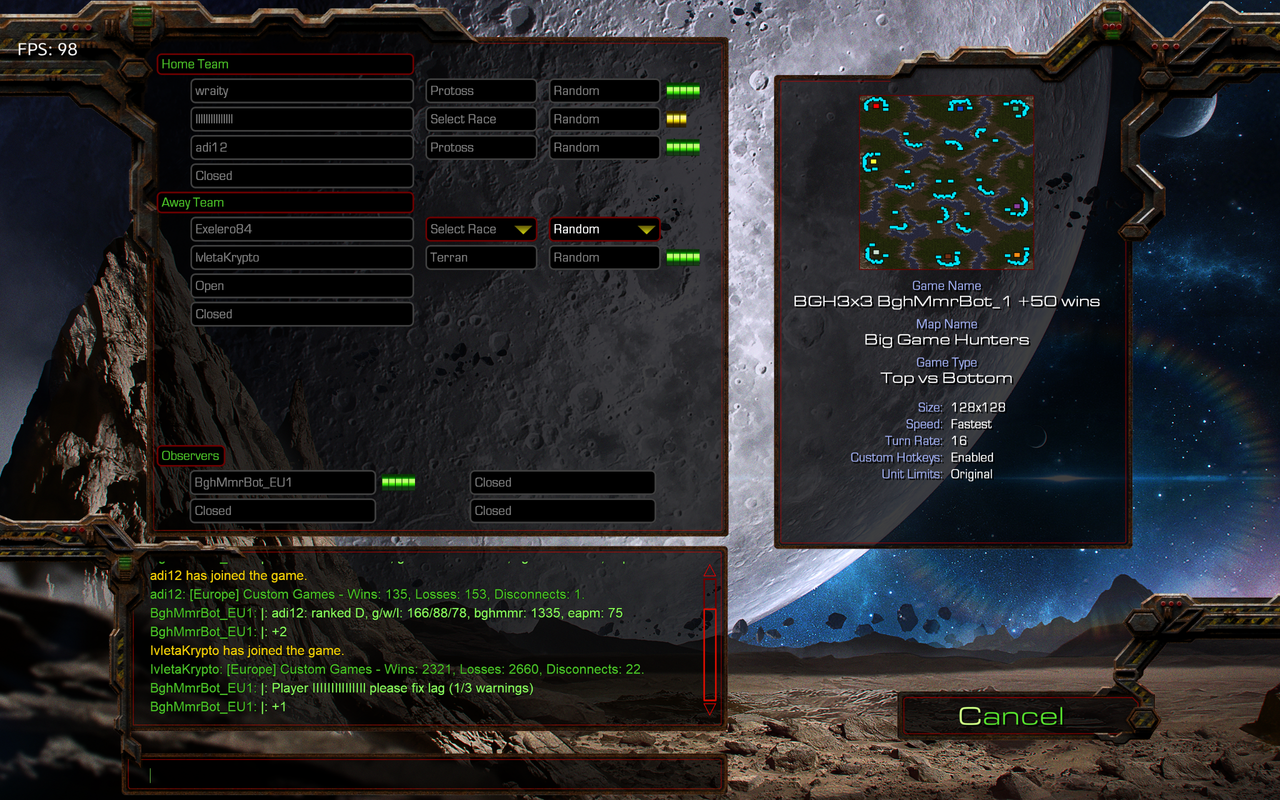
Task: Click IvletaKrypto's green latency indicator
Action: click(x=683, y=257)
